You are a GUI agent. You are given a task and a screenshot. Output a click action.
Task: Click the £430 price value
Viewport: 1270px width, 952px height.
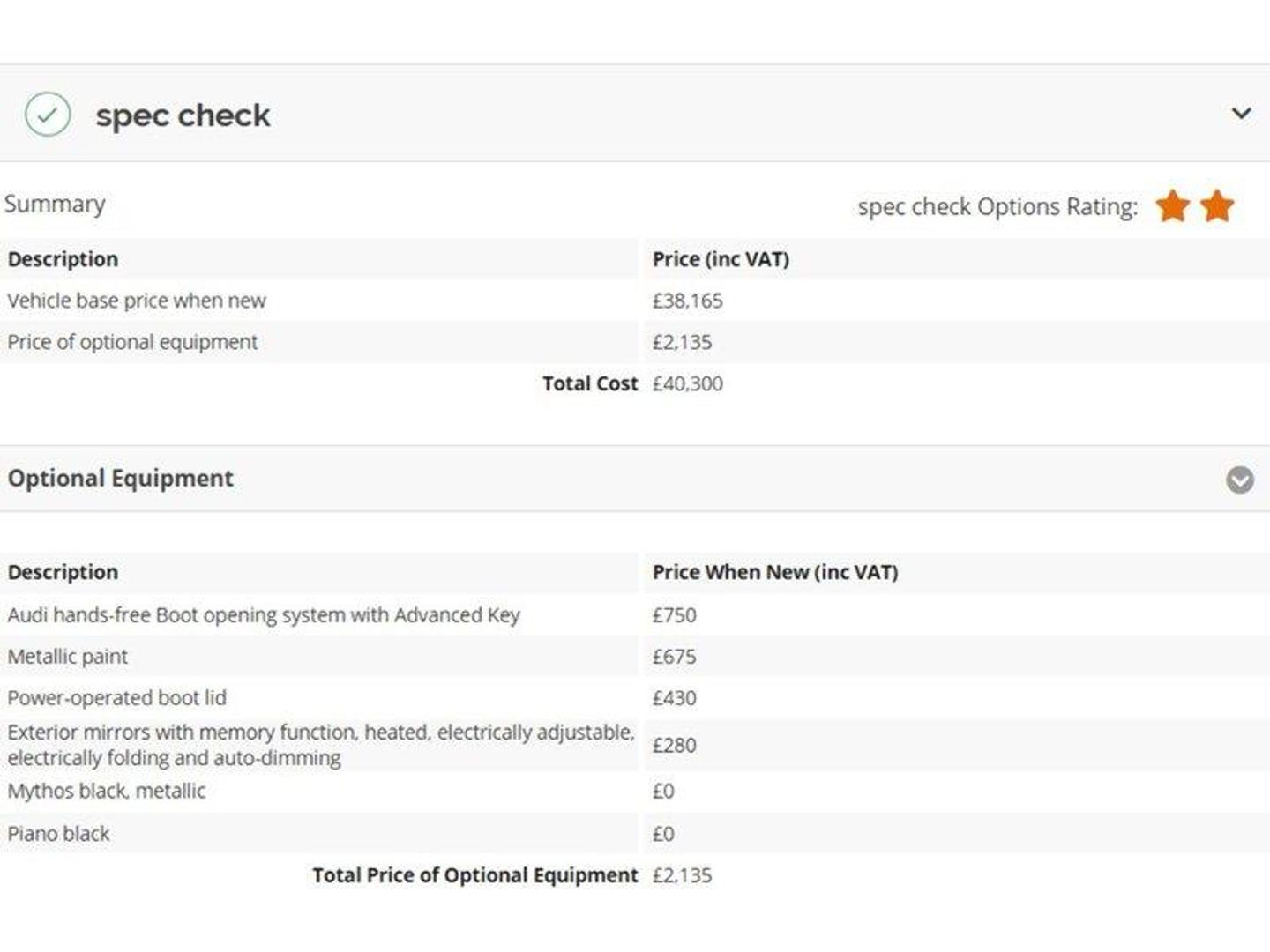tap(674, 698)
